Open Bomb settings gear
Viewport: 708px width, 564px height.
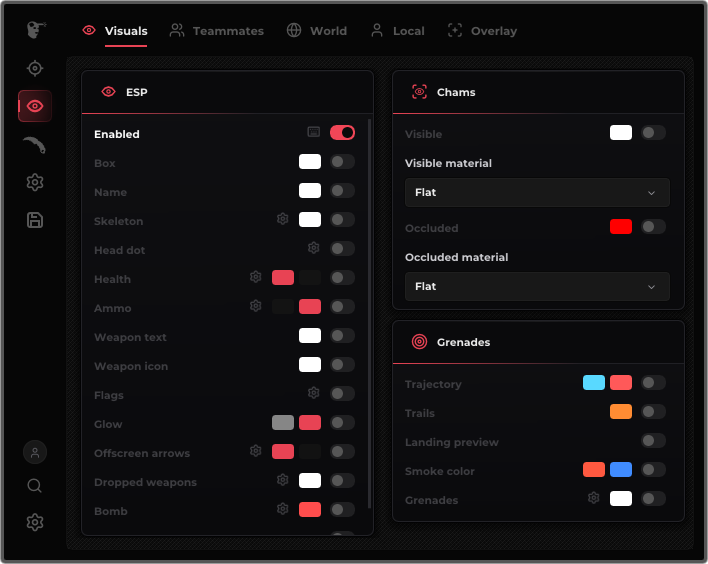(283, 509)
